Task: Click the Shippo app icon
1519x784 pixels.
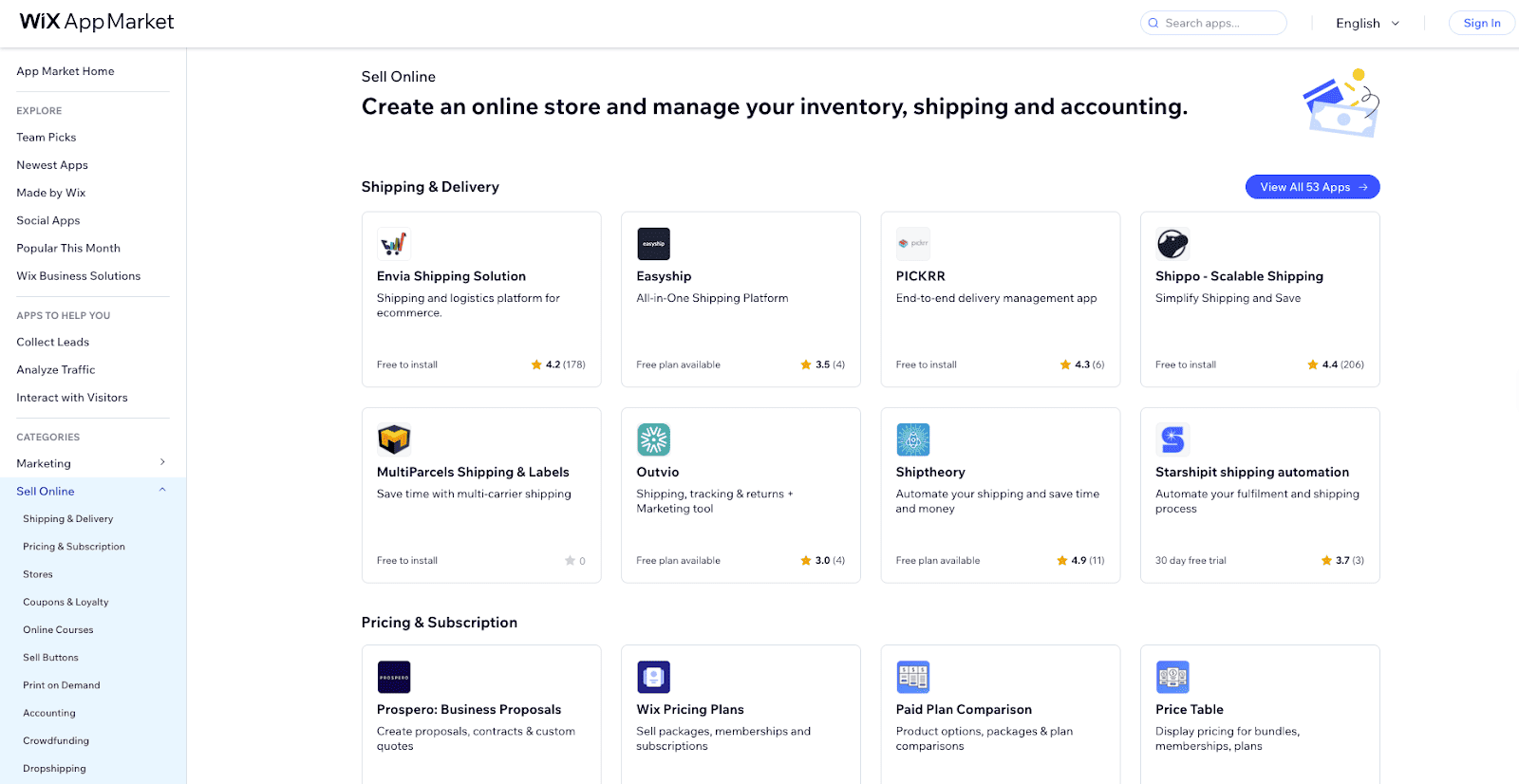Action: 1172,244
